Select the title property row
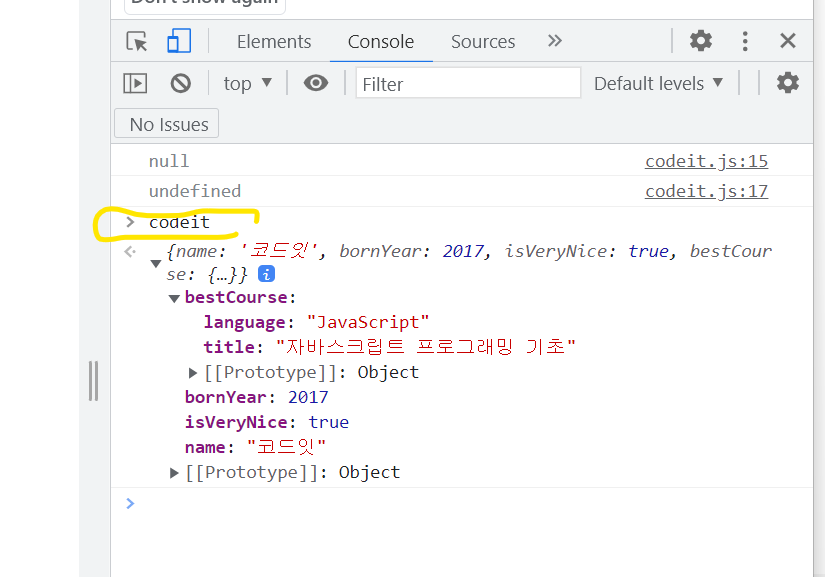This screenshot has width=825, height=577. [x=389, y=347]
